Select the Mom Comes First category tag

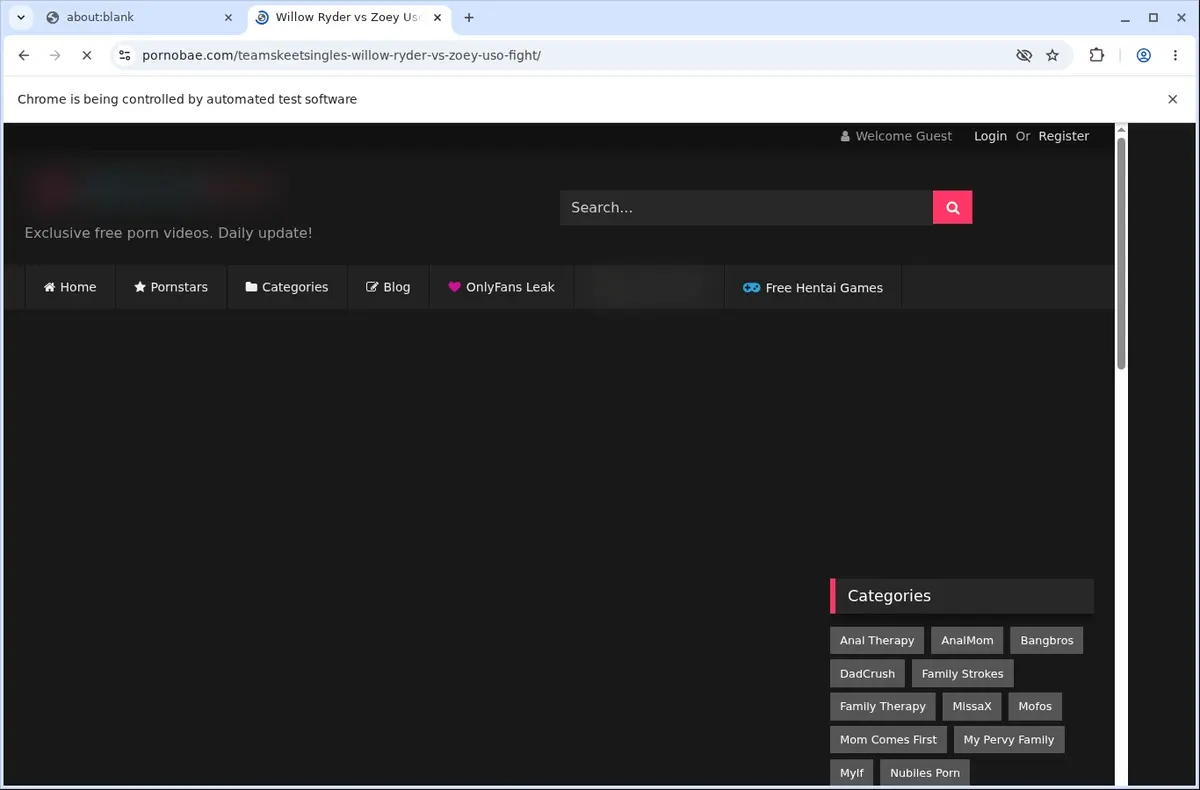point(888,739)
